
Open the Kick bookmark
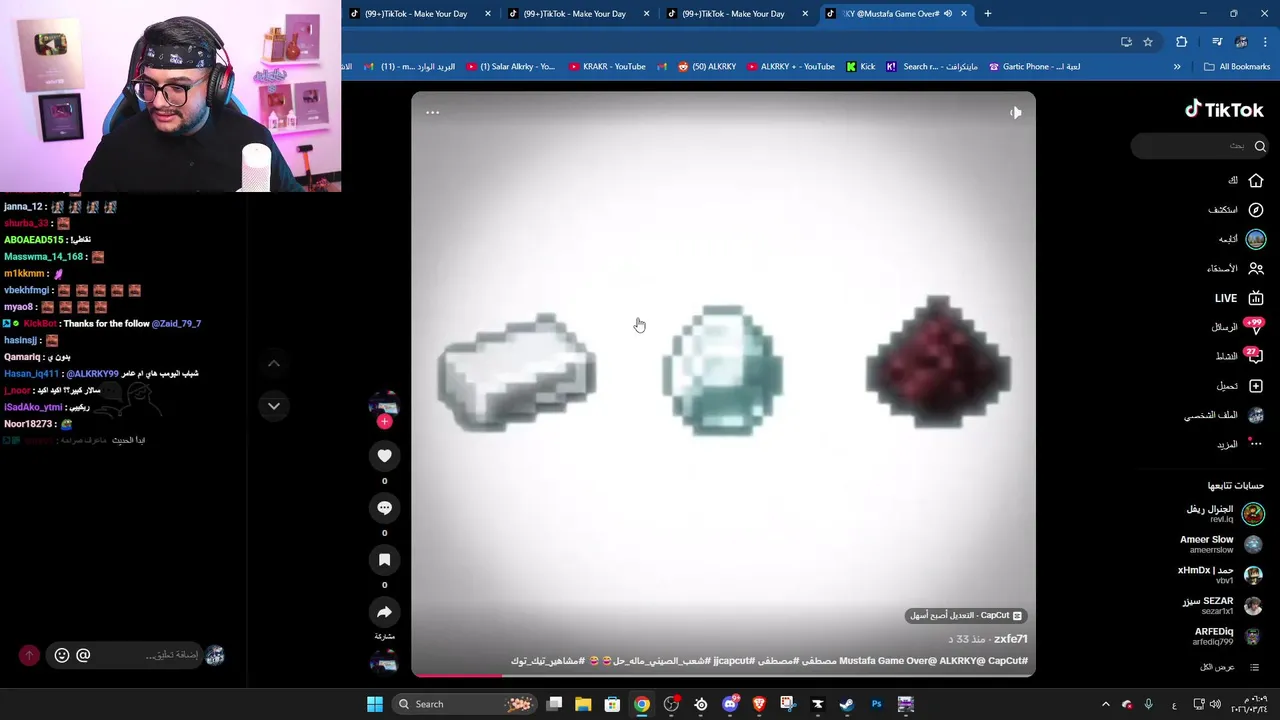coord(860,67)
